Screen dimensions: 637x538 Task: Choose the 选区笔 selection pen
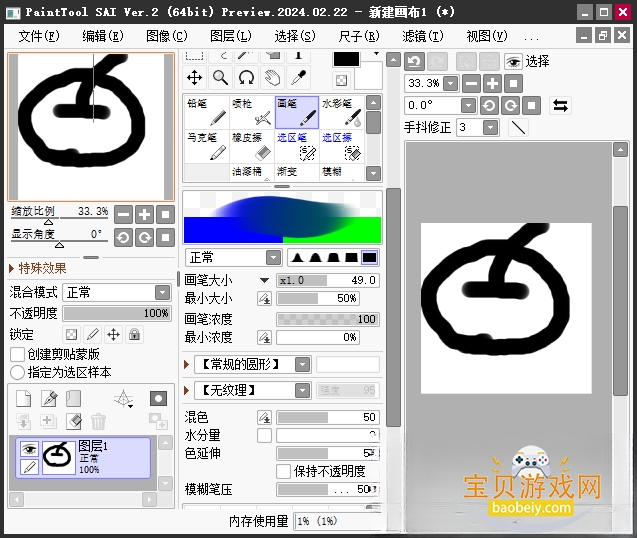tap(297, 146)
